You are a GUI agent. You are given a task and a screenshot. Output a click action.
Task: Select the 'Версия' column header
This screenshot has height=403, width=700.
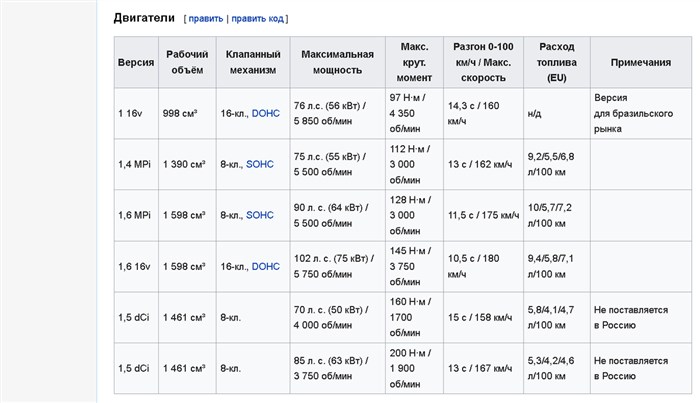coord(136,62)
